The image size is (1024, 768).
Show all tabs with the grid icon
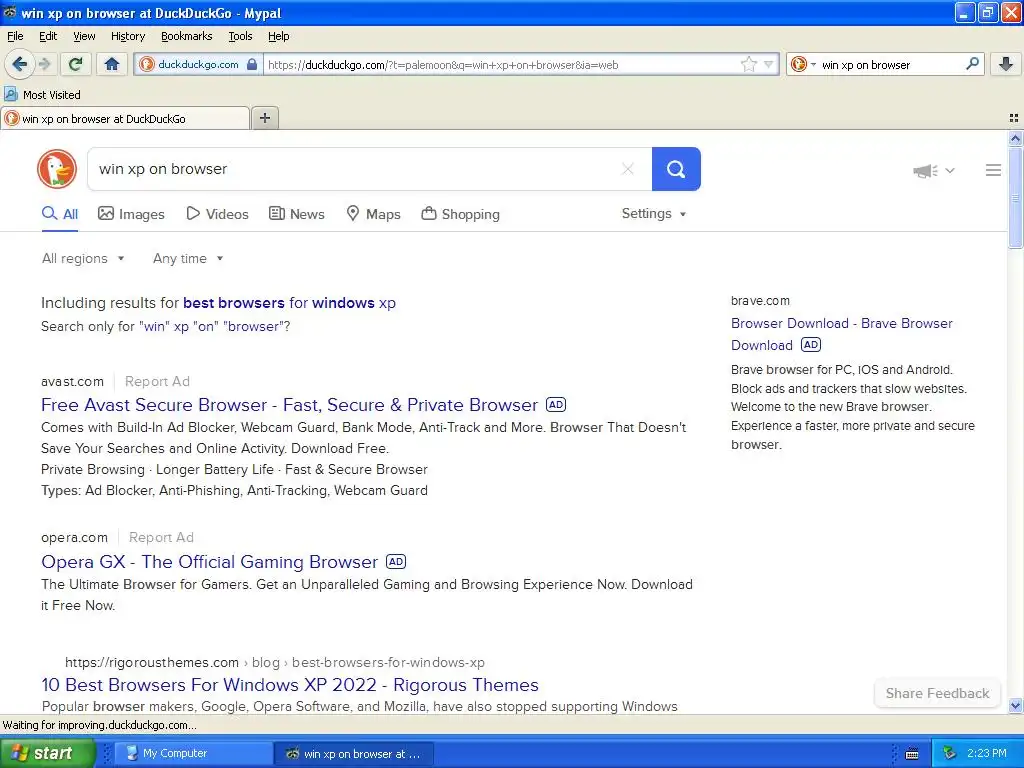click(x=1014, y=118)
